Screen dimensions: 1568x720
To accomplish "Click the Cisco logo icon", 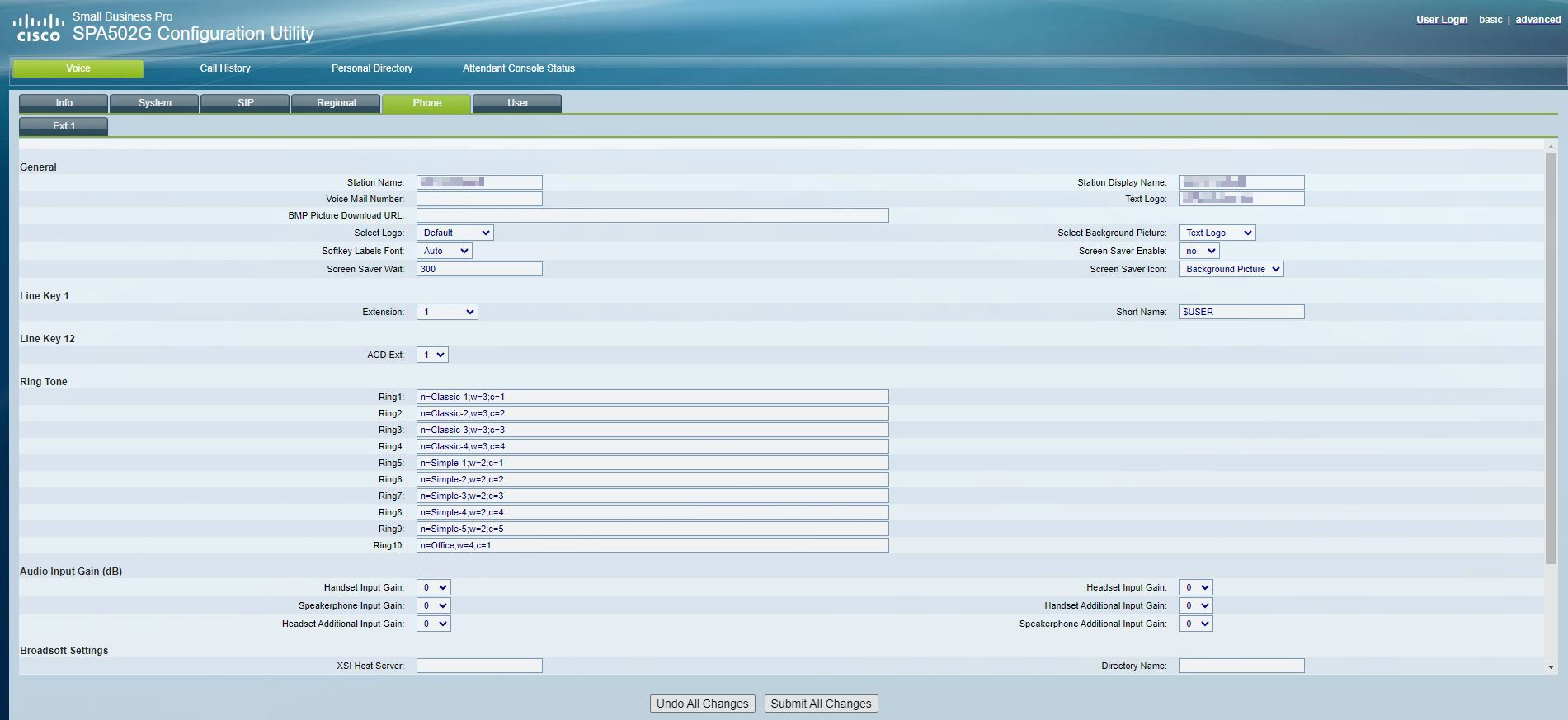I will [38, 27].
